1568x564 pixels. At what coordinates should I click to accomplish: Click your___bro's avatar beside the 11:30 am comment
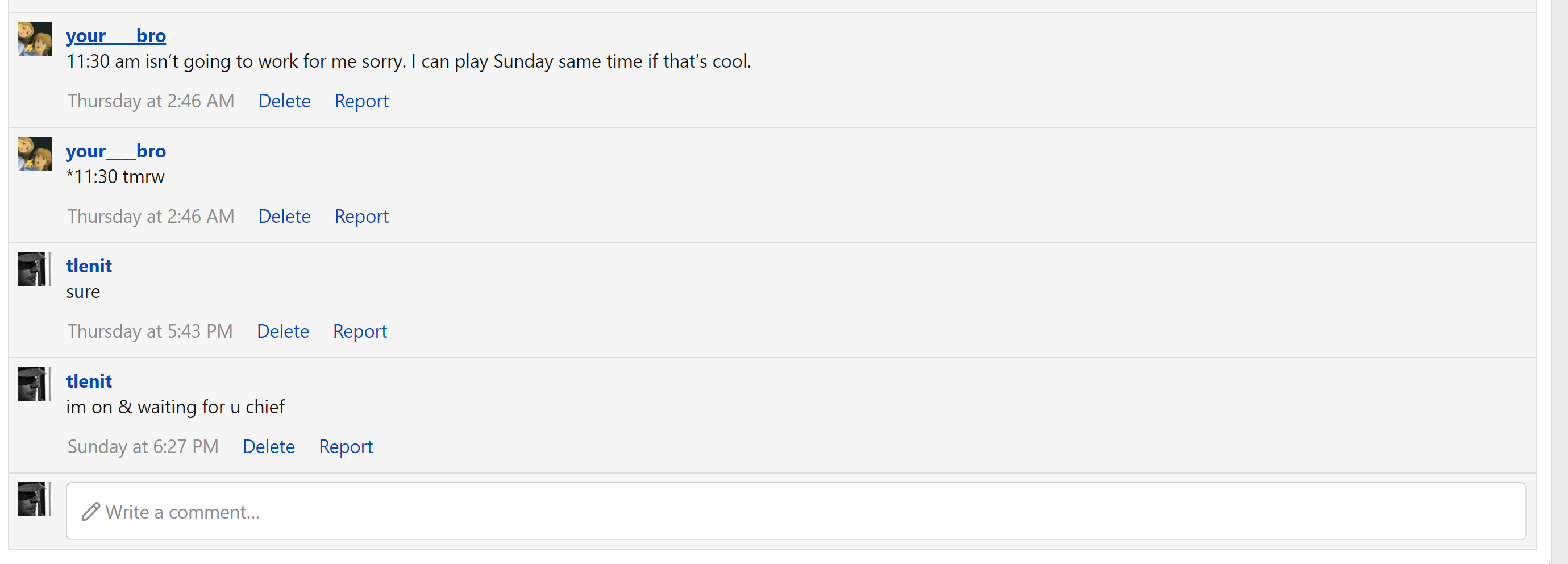(34, 39)
